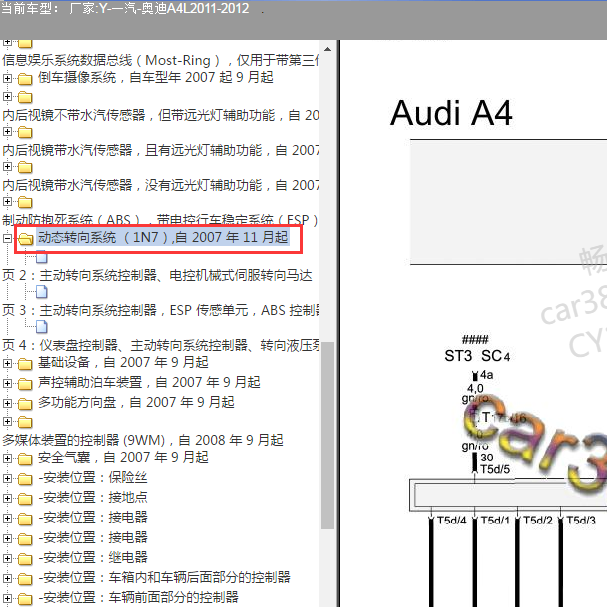
Task: Expand the 基础设备 folder node
Action: [x=7, y=363]
